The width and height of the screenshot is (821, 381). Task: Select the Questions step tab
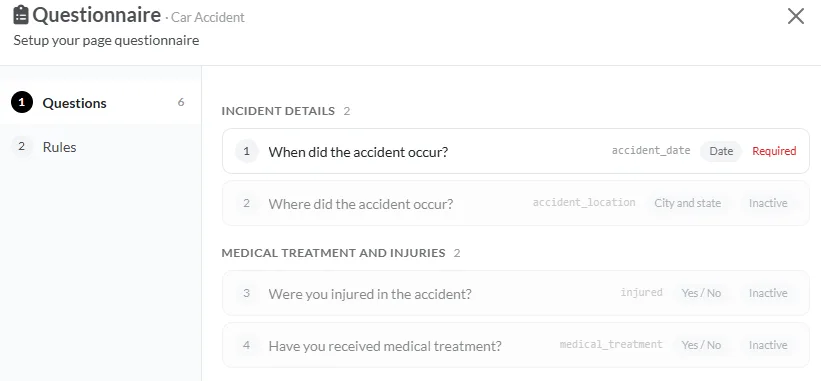click(100, 103)
